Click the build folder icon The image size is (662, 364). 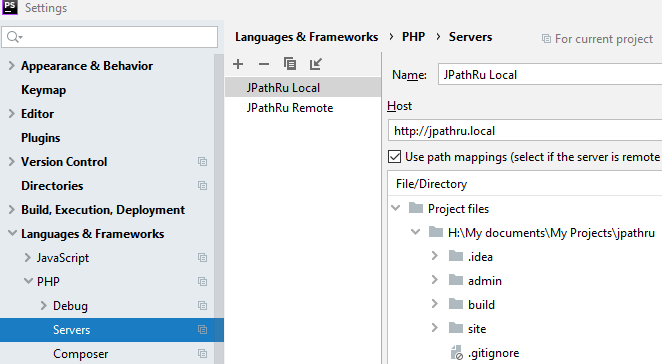coord(456,304)
